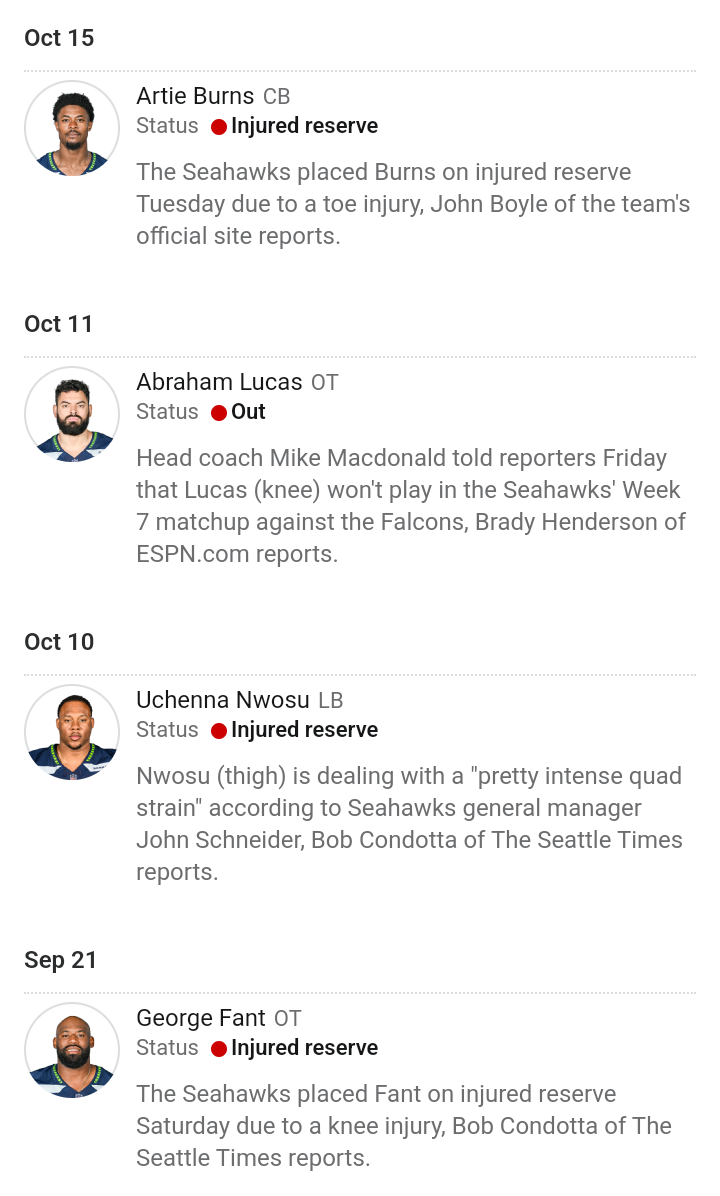Open George Fant player headshot
Image resolution: width=720 pixels, height=1196 pixels.
click(72, 1050)
